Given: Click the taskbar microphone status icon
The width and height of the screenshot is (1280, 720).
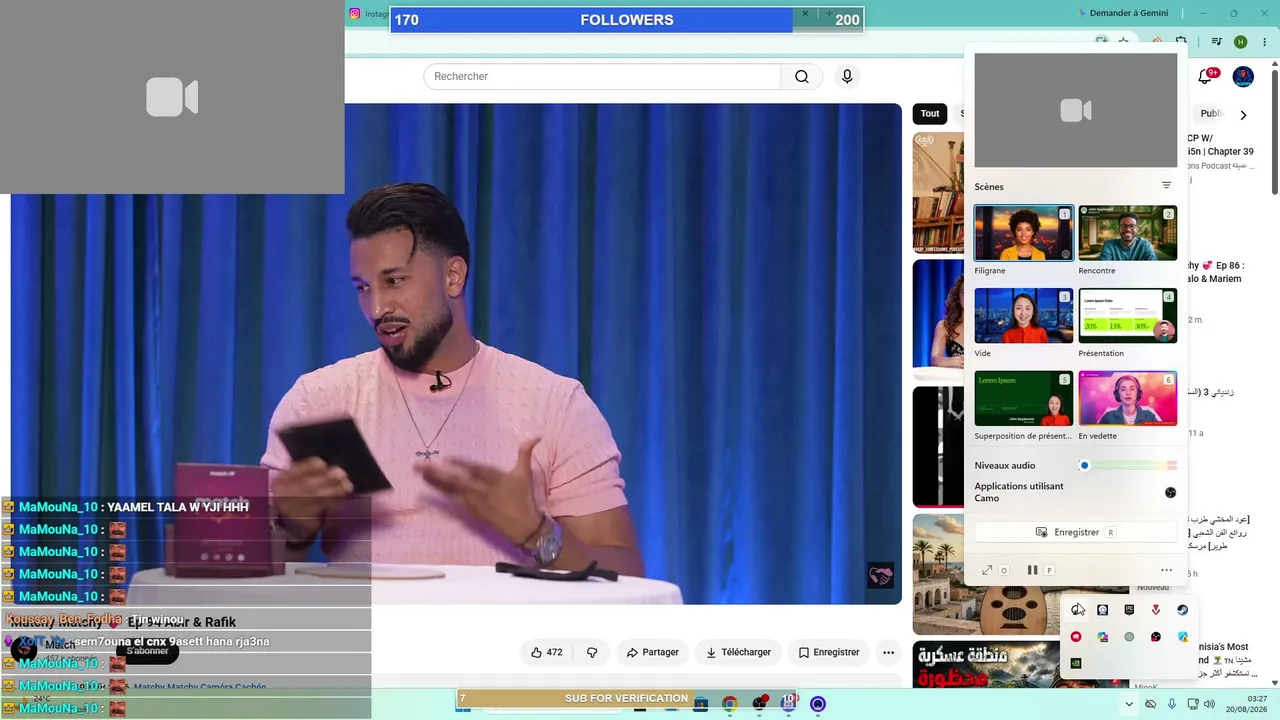Looking at the screenshot, I should (x=1172, y=704).
